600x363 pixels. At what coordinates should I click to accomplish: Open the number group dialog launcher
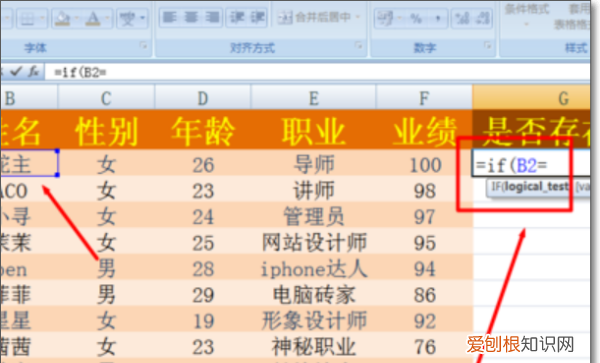tap(488, 46)
